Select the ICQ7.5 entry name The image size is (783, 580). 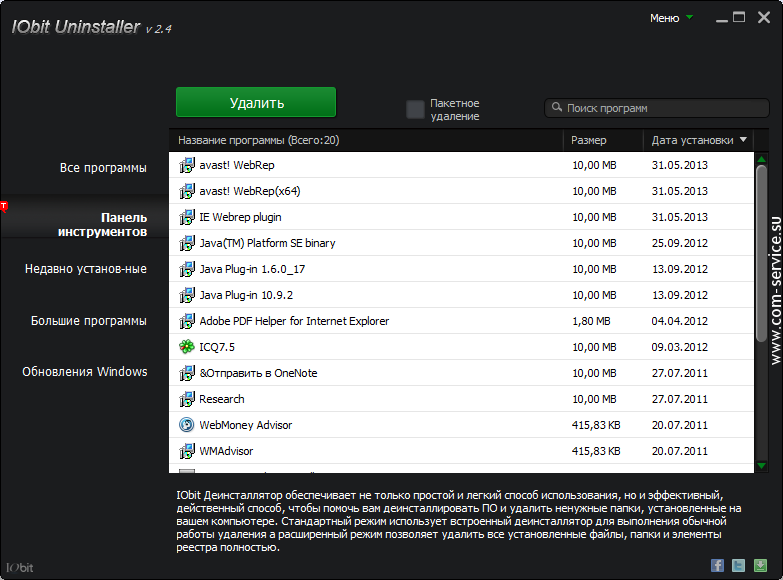(217, 347)
